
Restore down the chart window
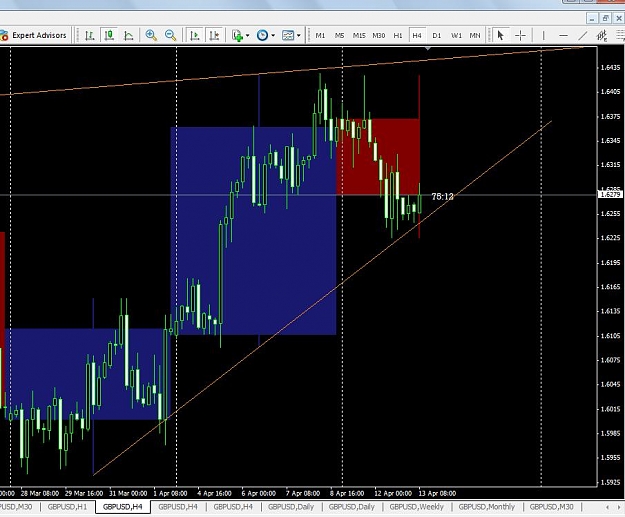pos(605,18)
